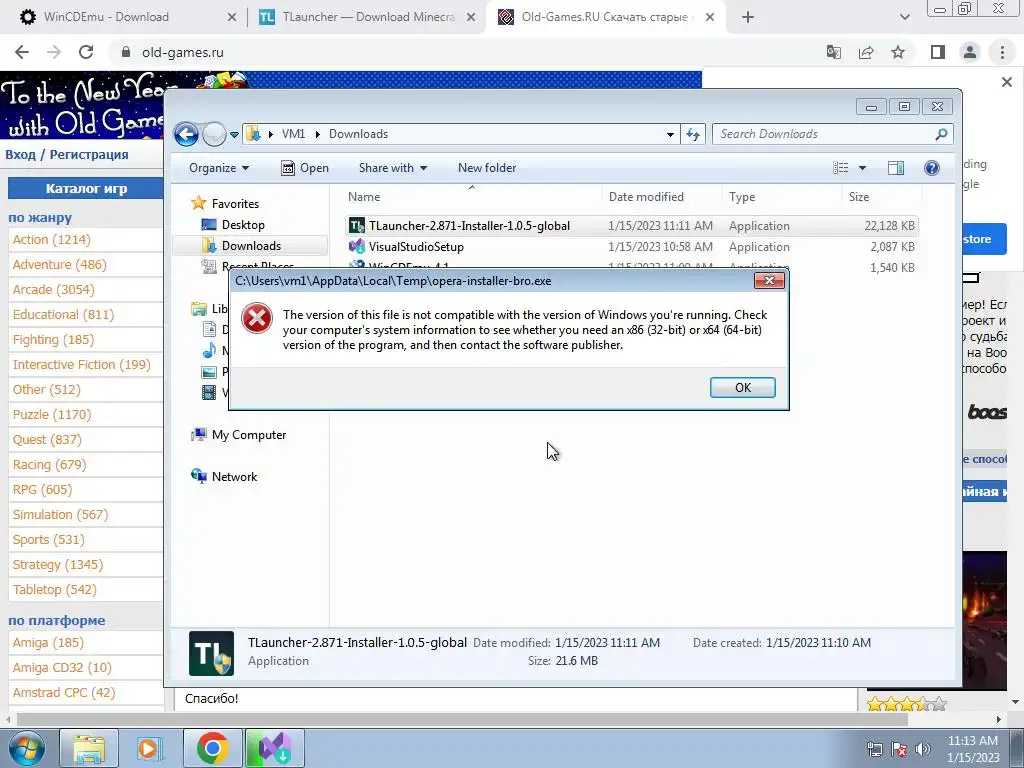This screenshot has height=768, width=1024.
Task: Open the Strategy (1345) genre link
Action: tap(57, 564)
